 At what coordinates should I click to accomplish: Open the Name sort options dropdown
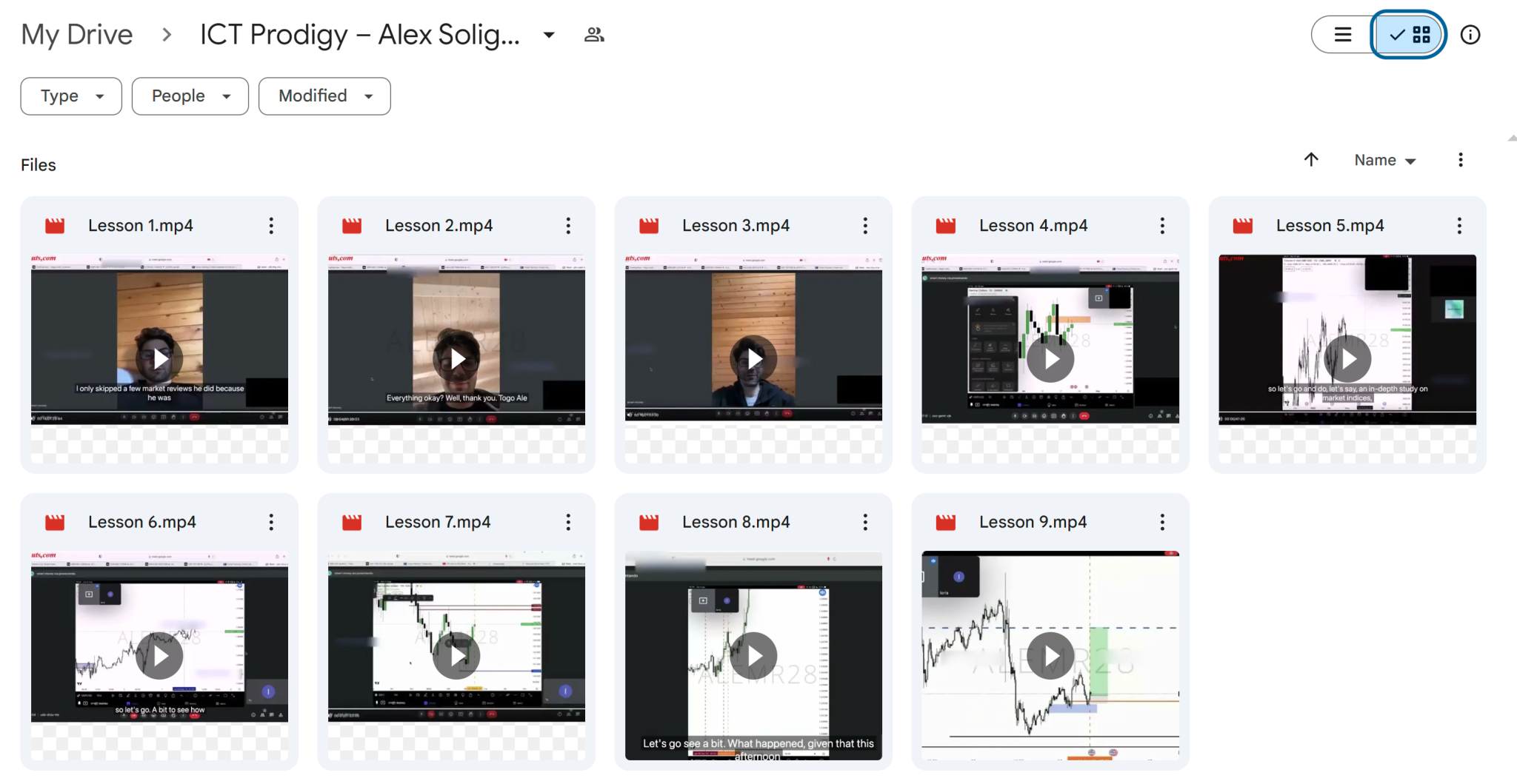point(1384,161)
